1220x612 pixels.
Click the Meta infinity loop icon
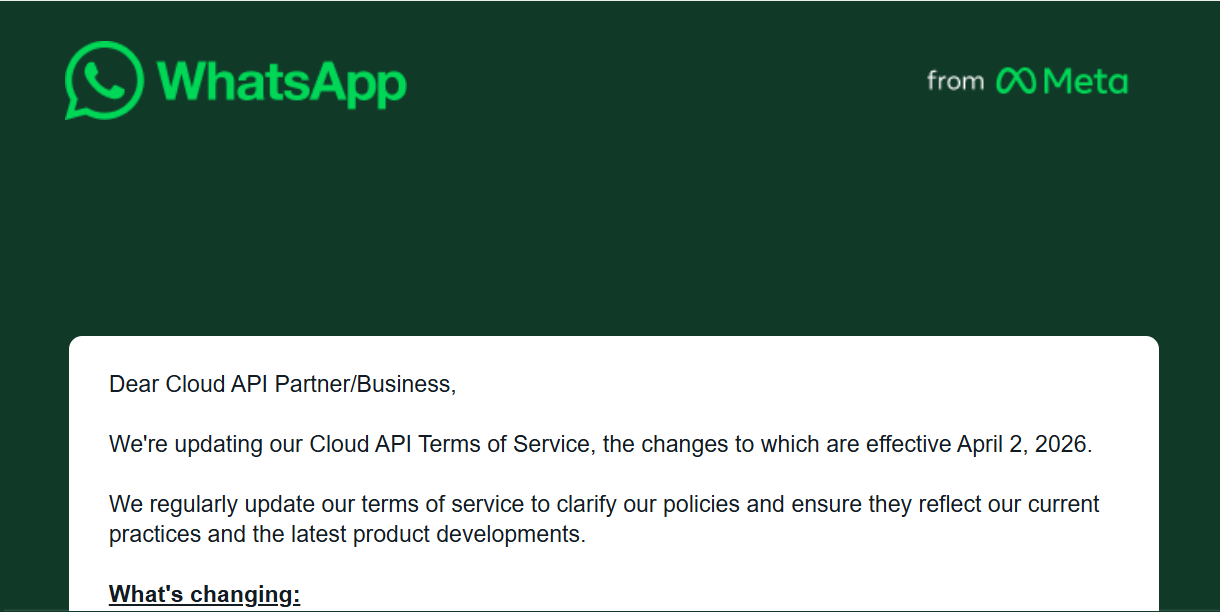pos(1017,80)
